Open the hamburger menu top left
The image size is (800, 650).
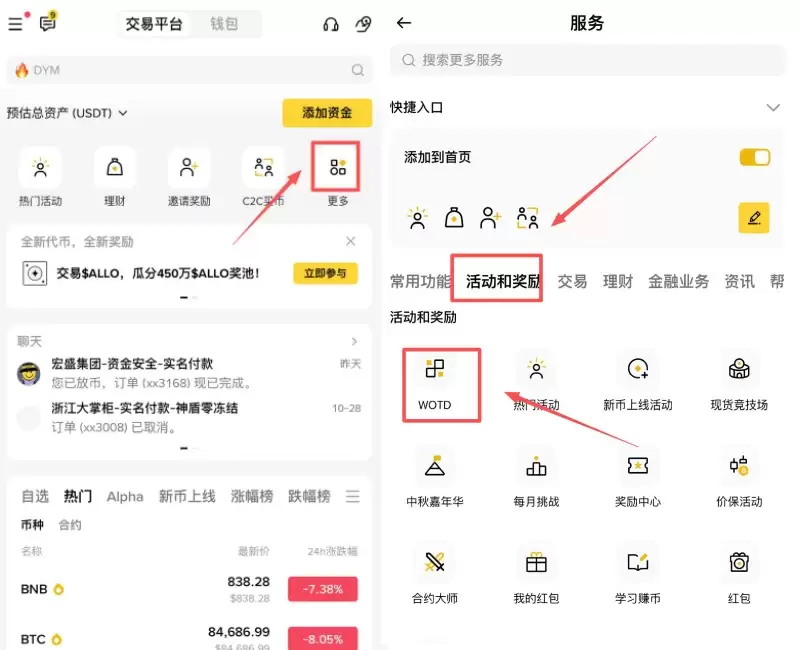(15, 24)
